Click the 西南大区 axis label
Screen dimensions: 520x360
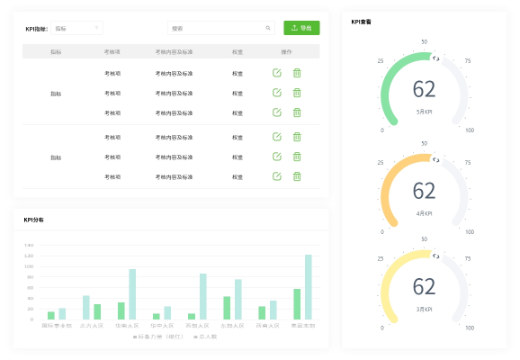268,325
